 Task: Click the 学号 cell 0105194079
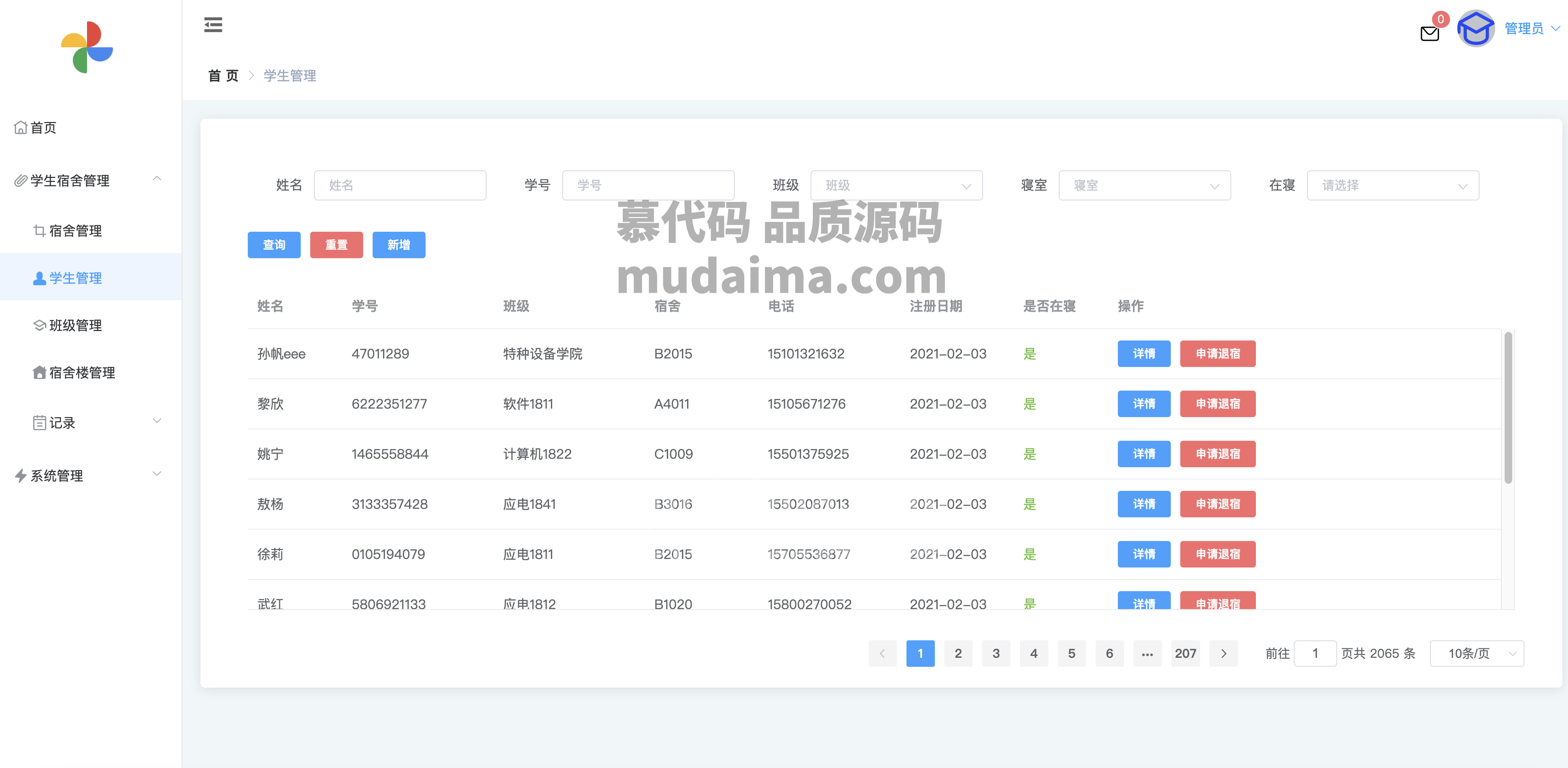[388, 554]
